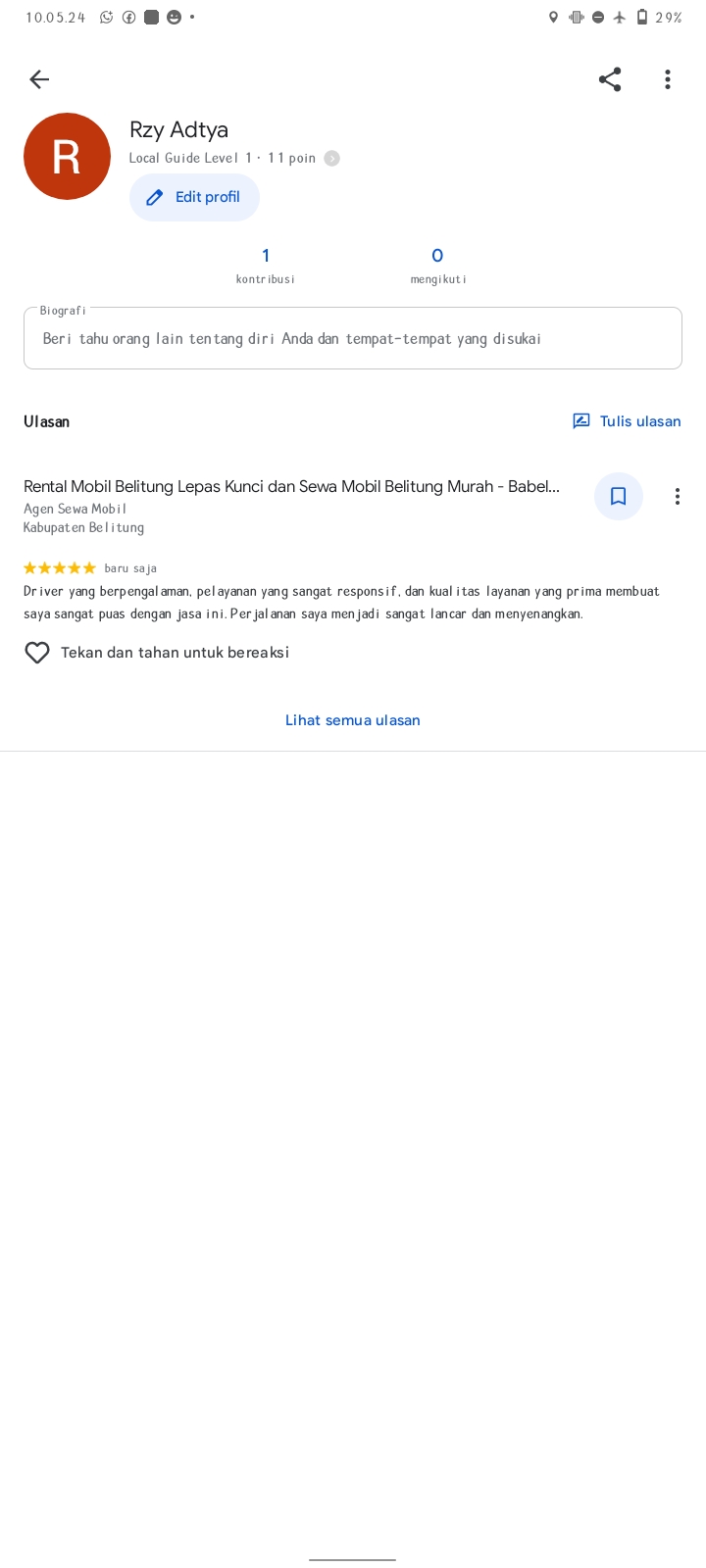Share the profile via share icon
Image resolution: width=706 pixels, height=1568 pixels.
610,79
